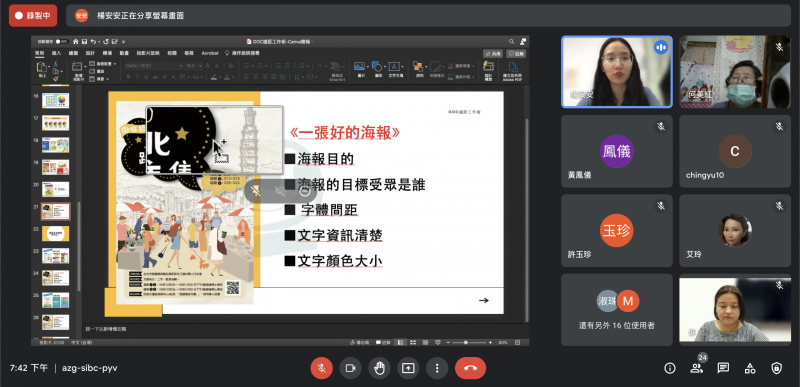Click the fit slide to window icon
Viewport: 800px width, 387px height.
[517, 343]
